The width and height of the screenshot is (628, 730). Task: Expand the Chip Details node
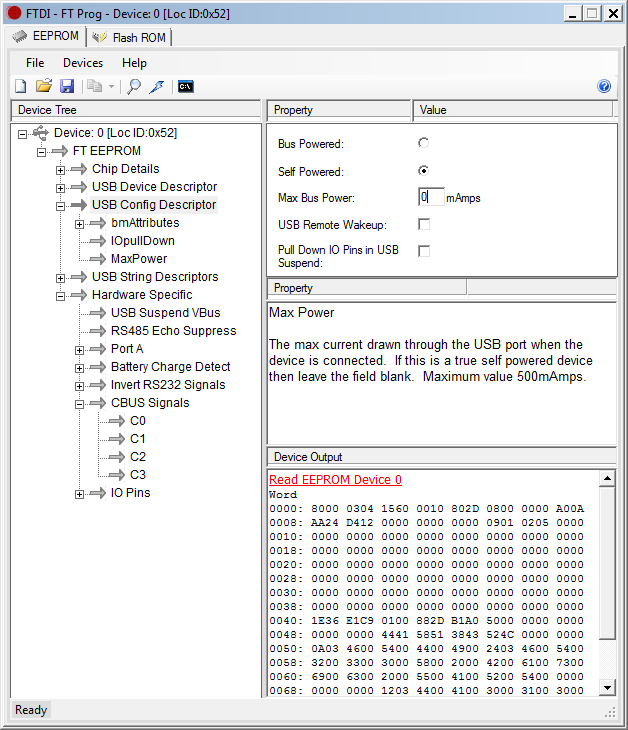click(61, 170)
